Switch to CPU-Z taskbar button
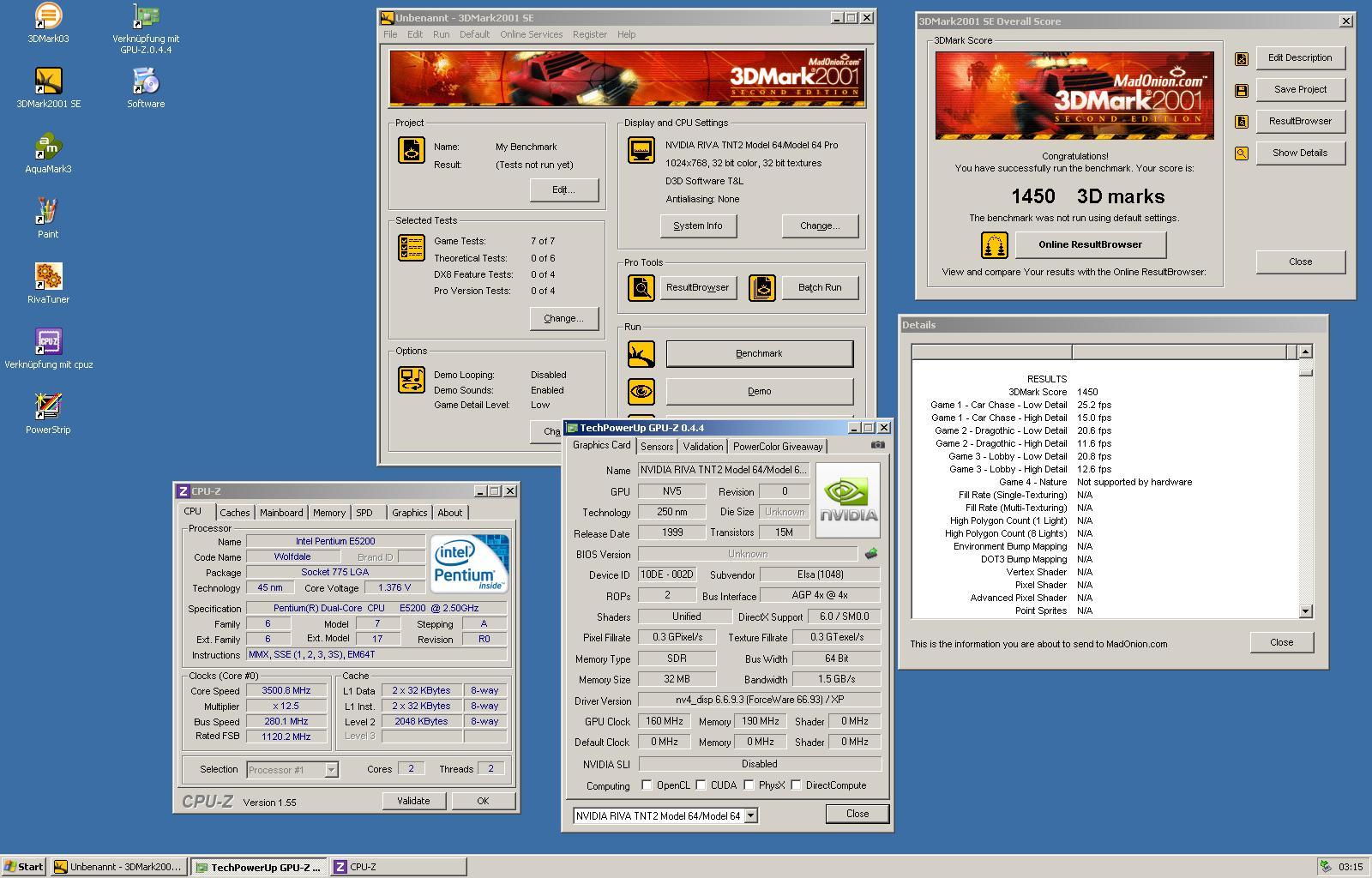 [399, 867]
